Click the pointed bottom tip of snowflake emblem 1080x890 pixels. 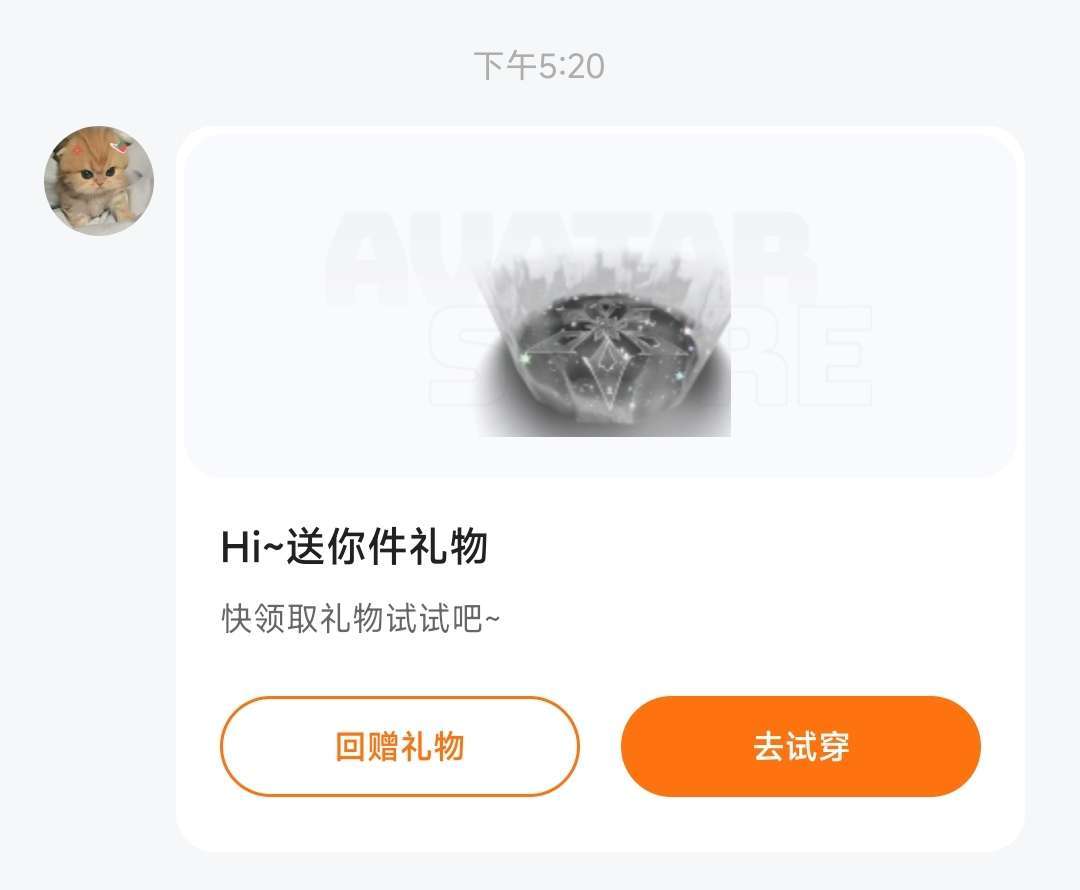[608, 403]
